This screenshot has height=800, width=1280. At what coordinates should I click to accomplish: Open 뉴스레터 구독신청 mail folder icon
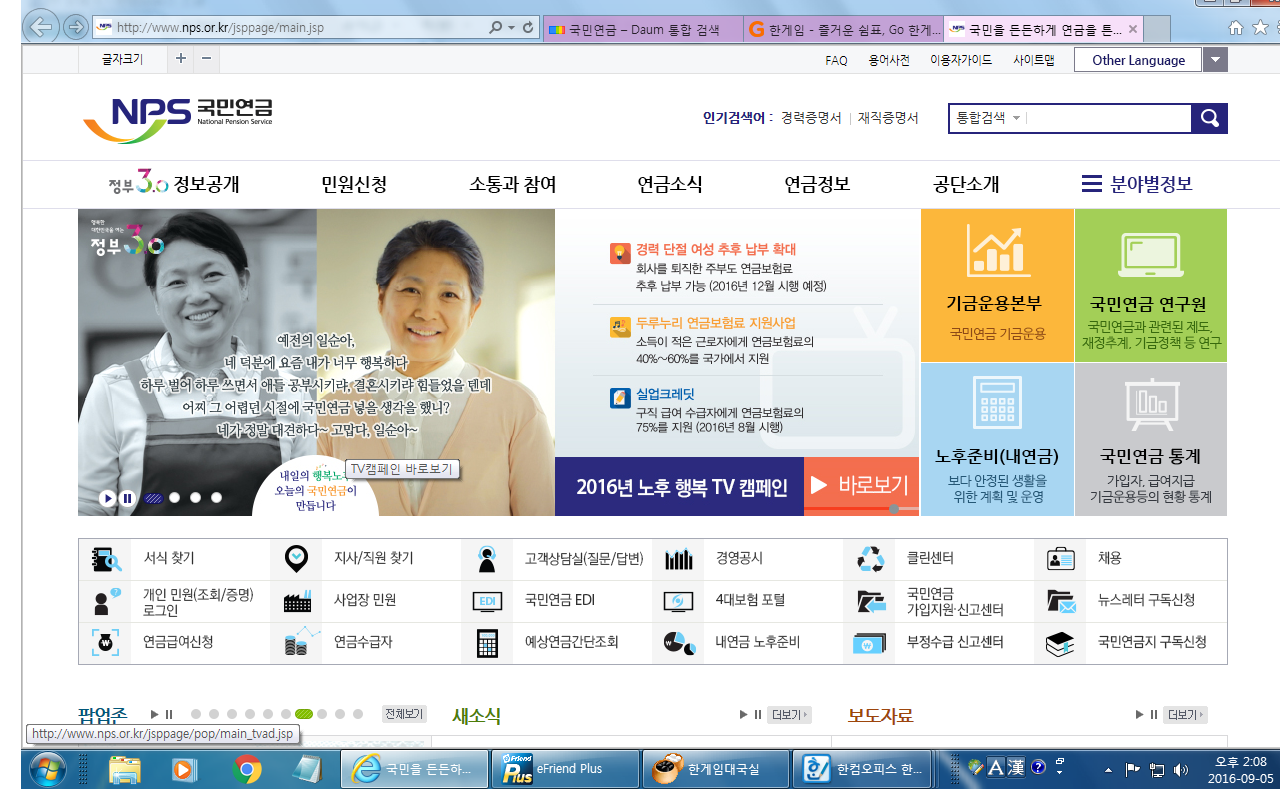(1061, 601)
